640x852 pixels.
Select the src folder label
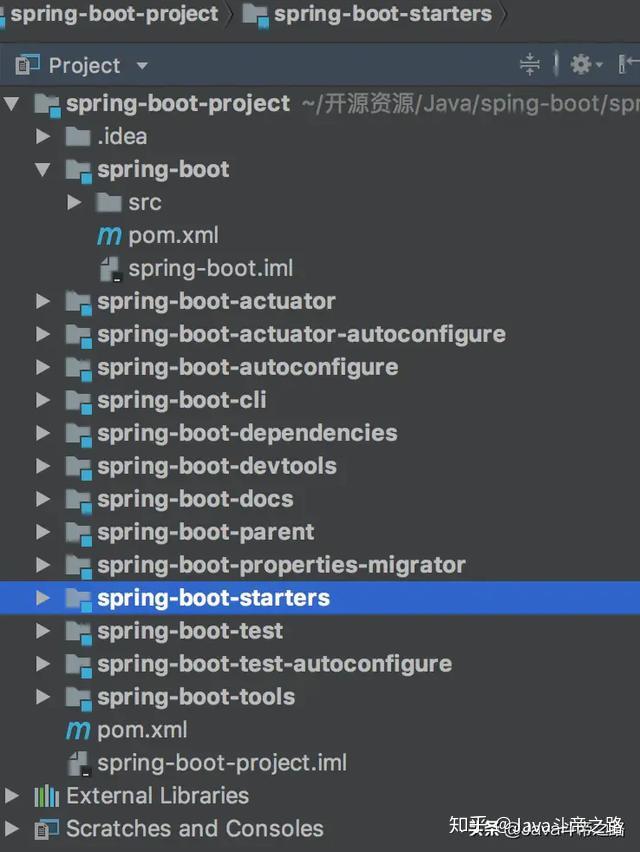145,203
